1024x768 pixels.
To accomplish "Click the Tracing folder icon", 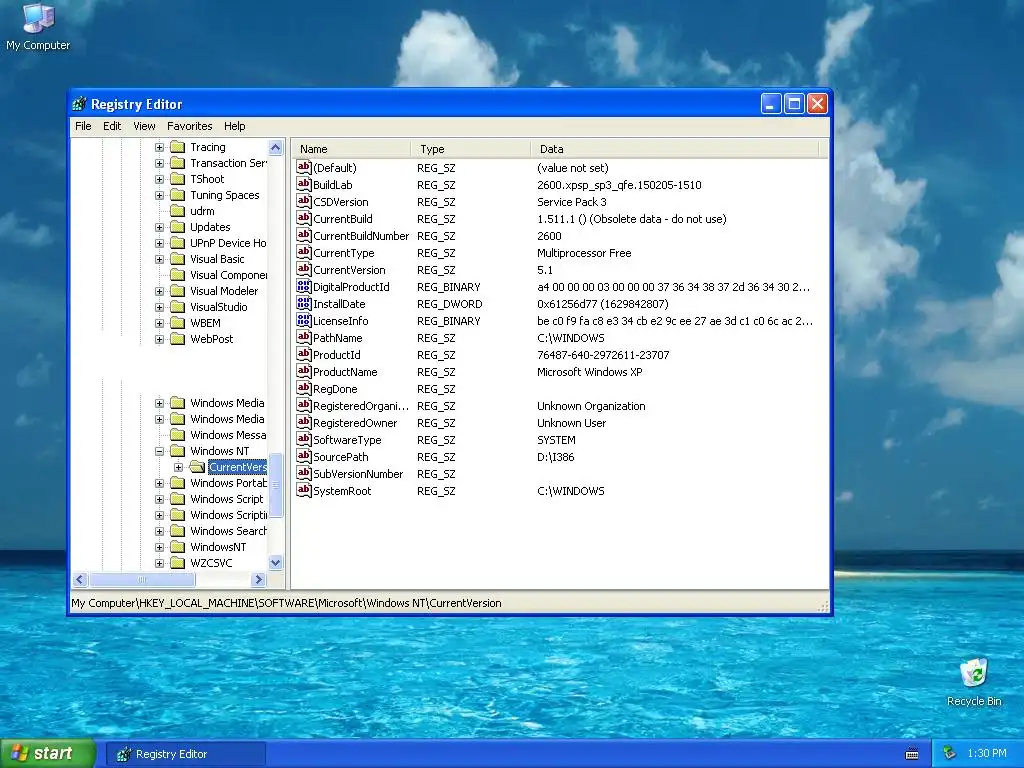I will (178, 147).
